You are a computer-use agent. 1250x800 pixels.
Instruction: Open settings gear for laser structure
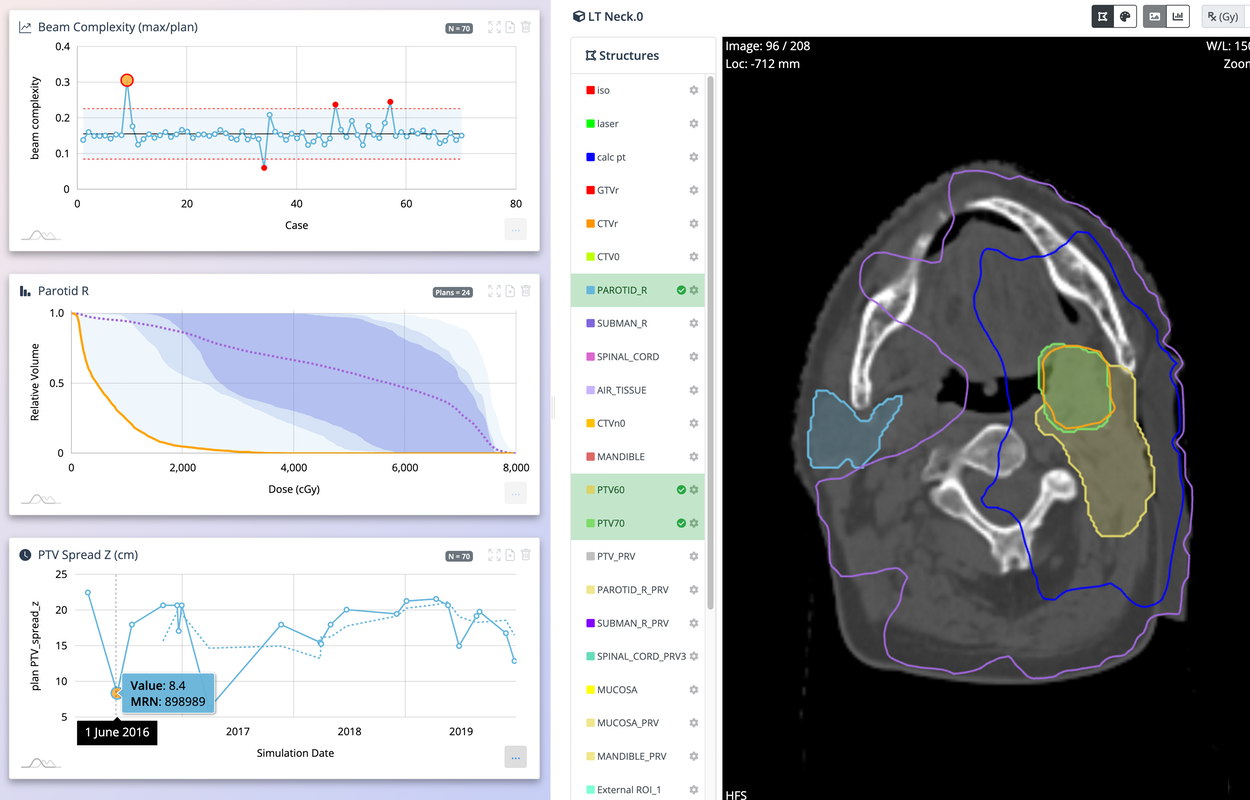694,124
